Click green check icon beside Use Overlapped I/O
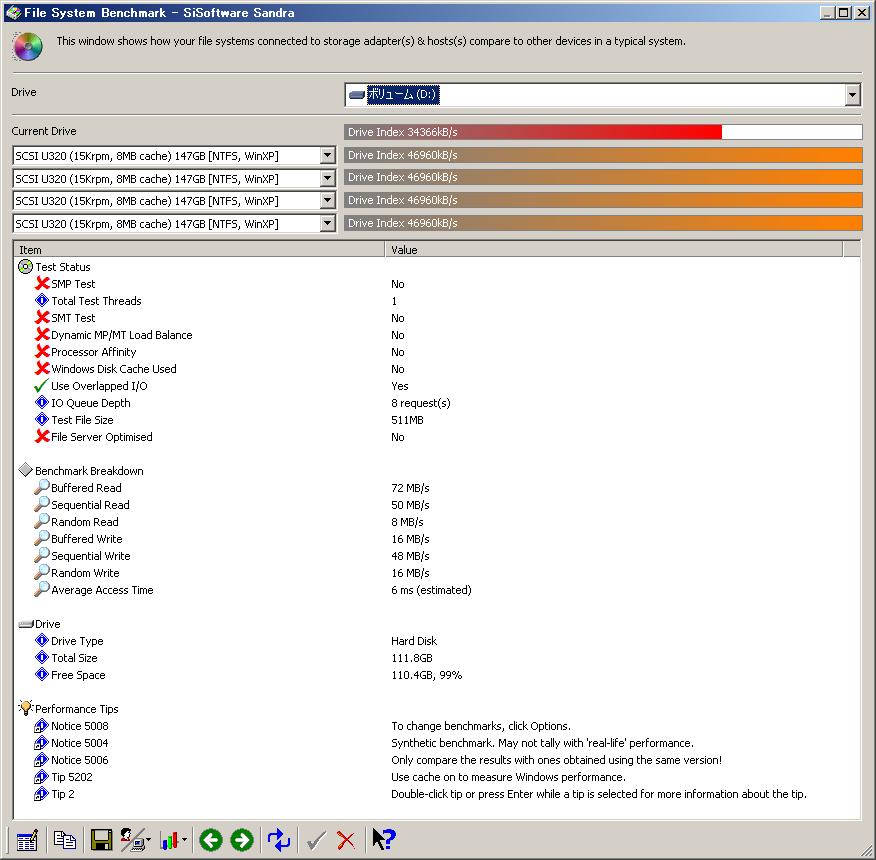 (41, 386)
